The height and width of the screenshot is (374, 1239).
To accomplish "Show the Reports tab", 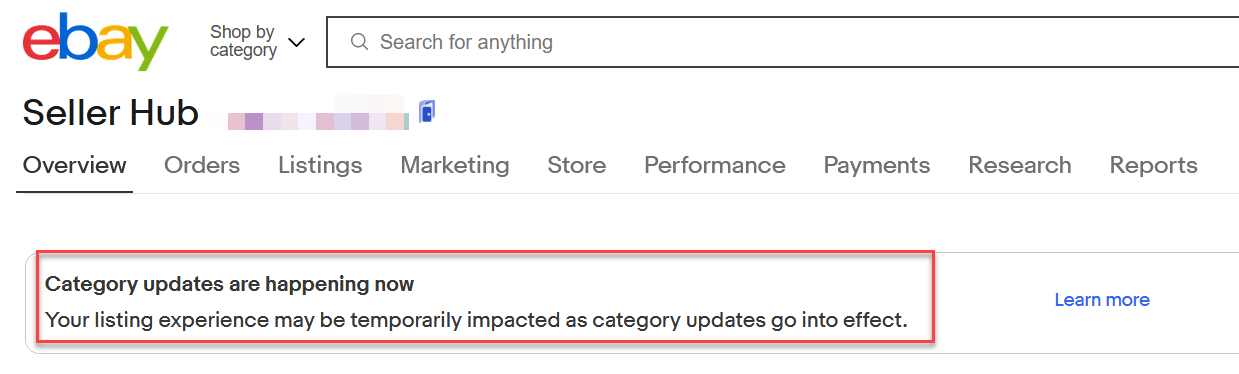I will (1154, 165).
